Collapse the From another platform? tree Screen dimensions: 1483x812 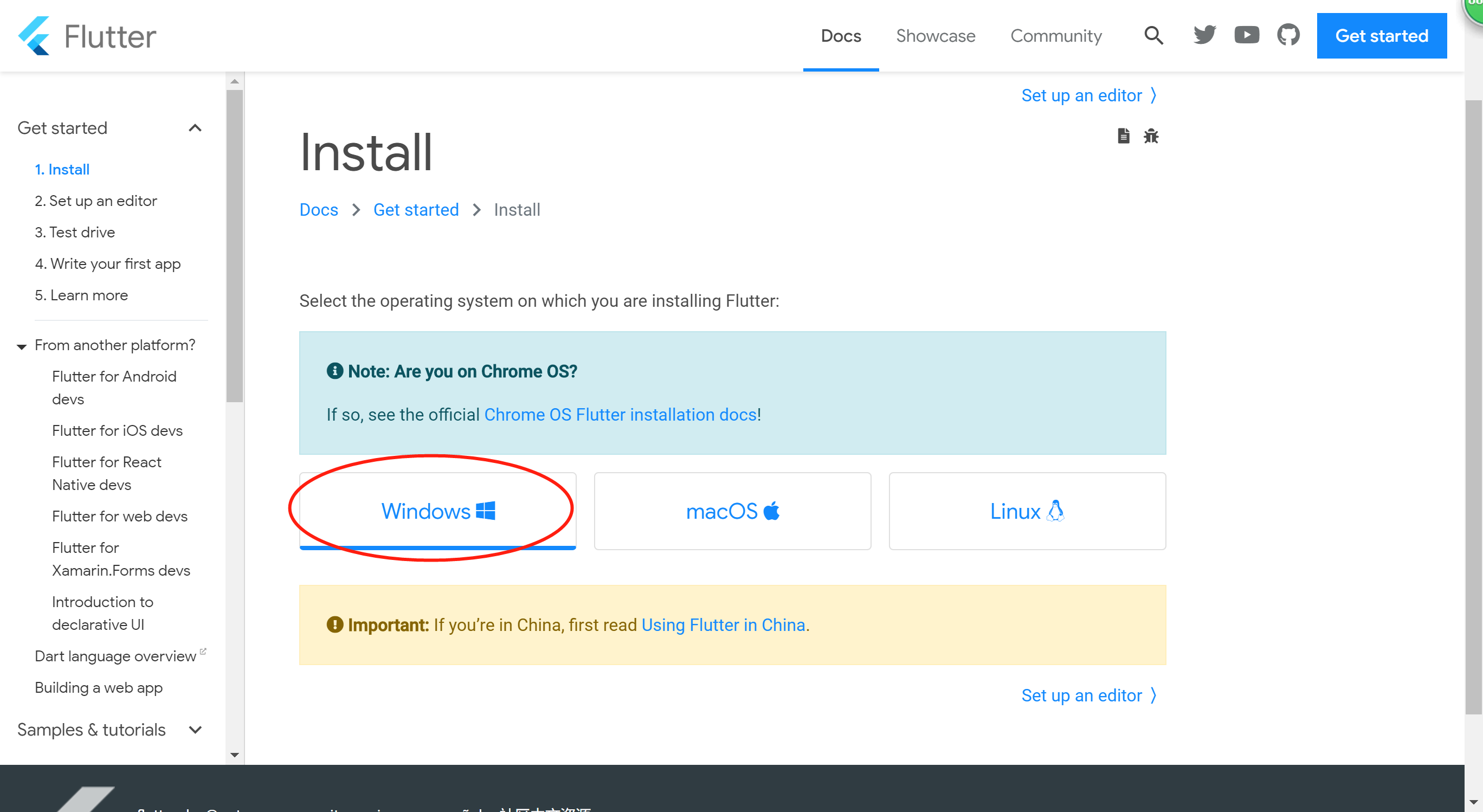click(x=22, y=346)
